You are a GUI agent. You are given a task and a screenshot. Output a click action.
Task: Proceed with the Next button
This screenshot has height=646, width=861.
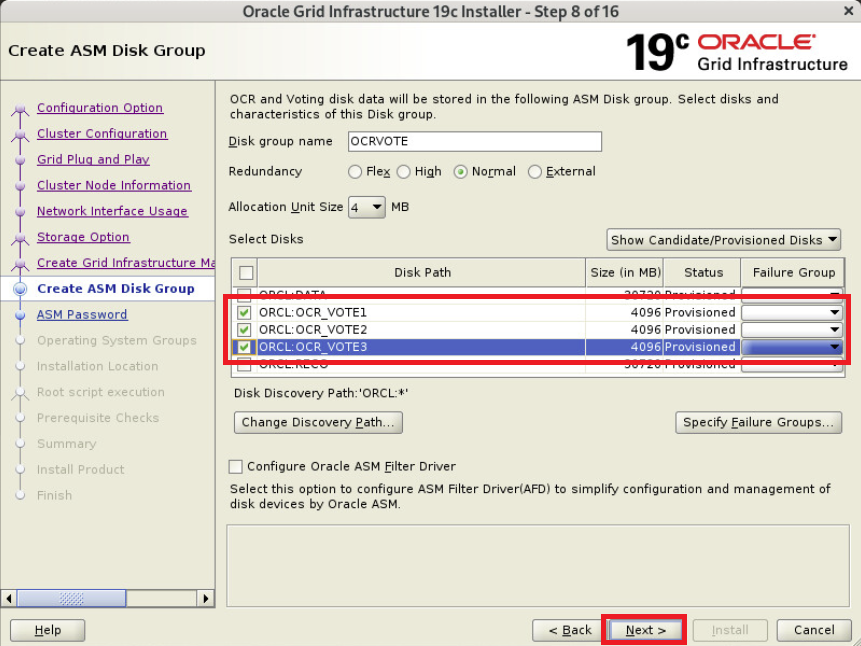[645, 630]
